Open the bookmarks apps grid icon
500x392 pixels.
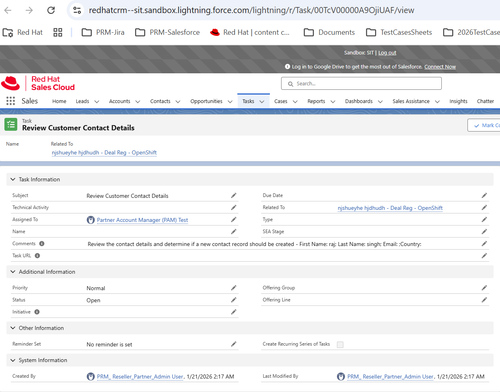click(x=58, y=32)
